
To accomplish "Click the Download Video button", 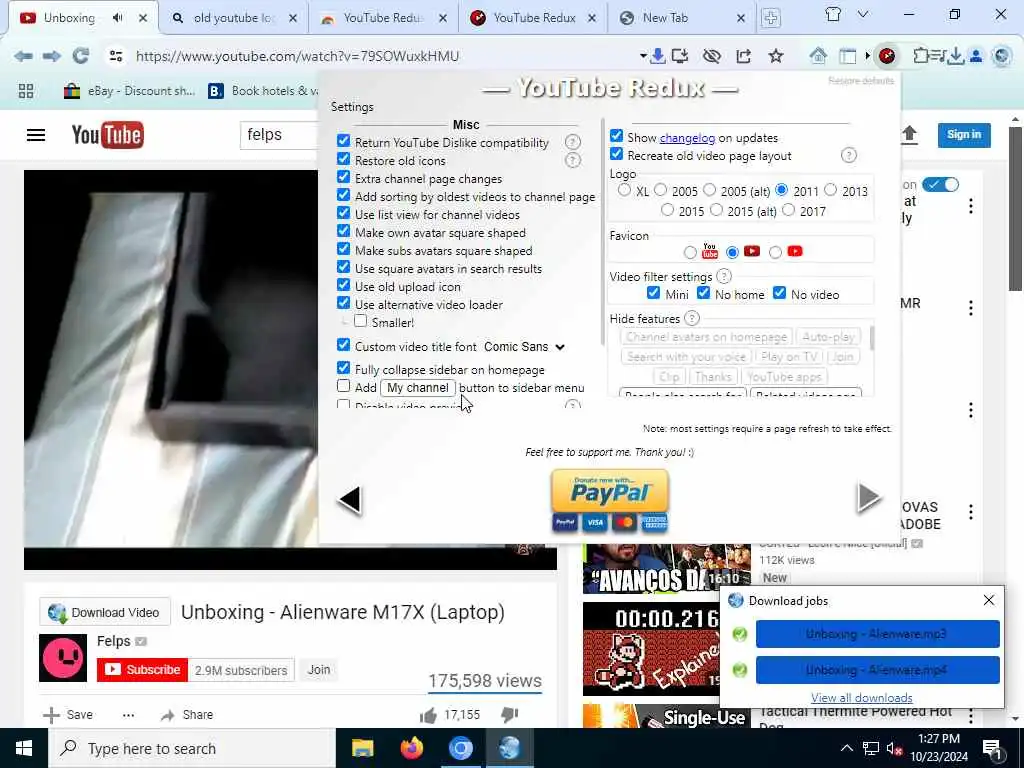I will click(105, 613).
